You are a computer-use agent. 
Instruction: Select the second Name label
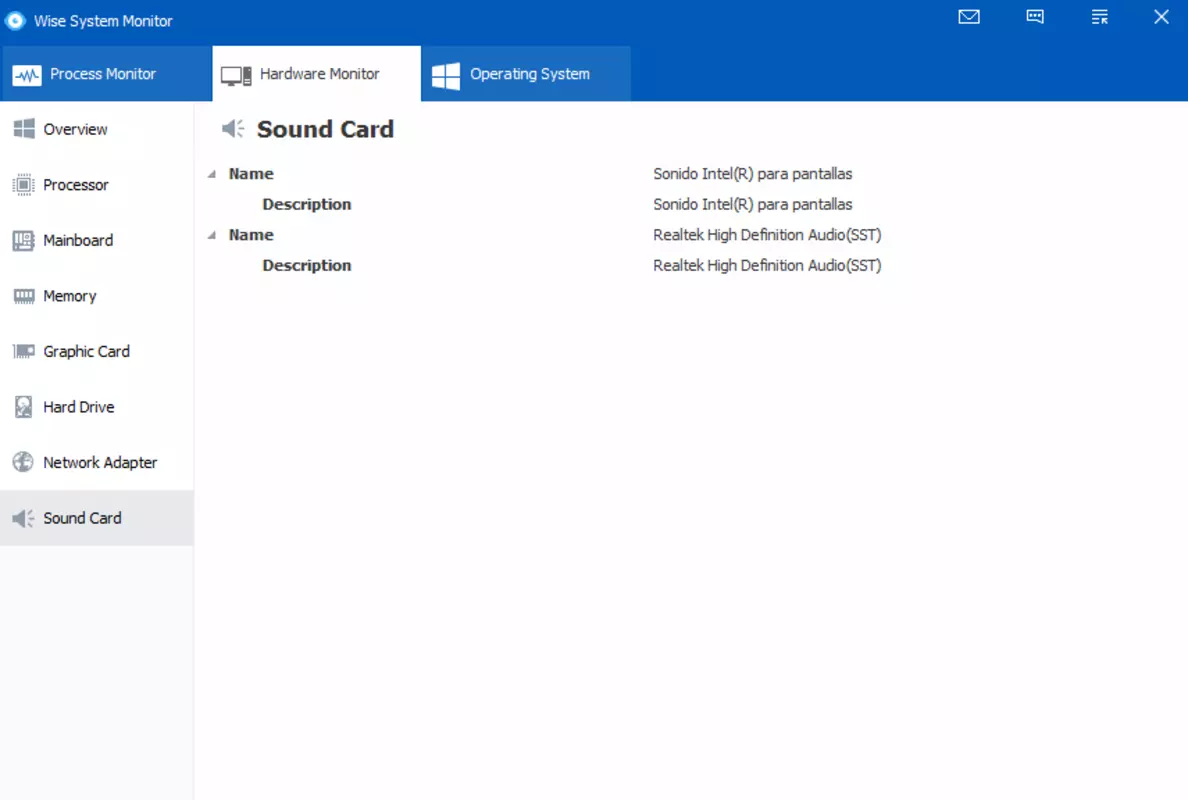coord(251,235)
